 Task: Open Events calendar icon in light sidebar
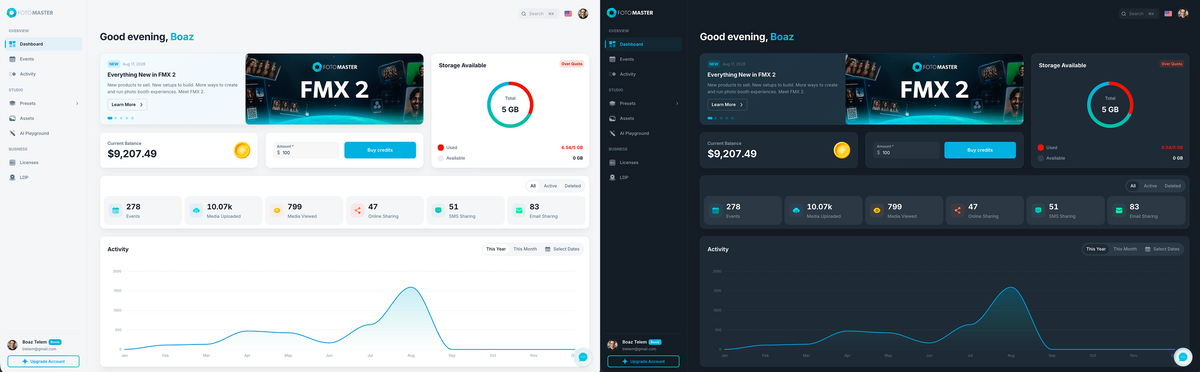pos(12,59)
